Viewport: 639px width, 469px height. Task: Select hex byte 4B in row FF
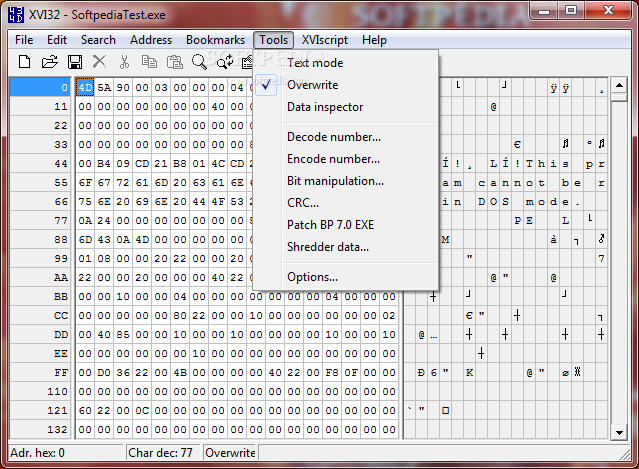[180, 373]
